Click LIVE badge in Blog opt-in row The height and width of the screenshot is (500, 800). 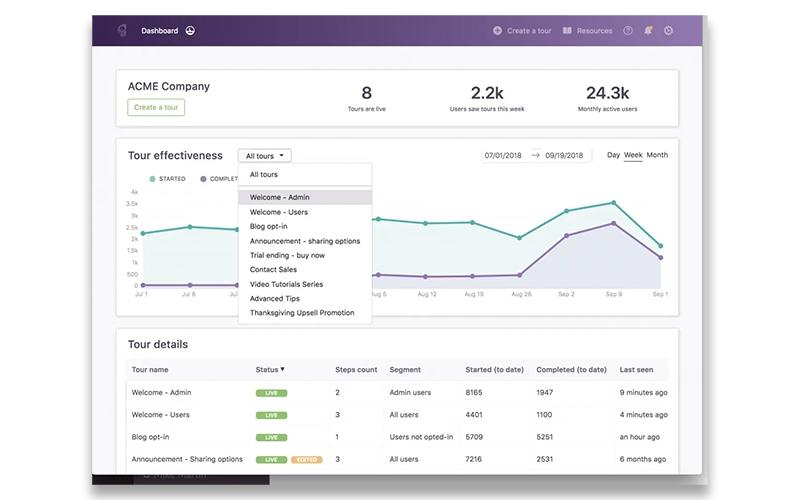point(271,437)
